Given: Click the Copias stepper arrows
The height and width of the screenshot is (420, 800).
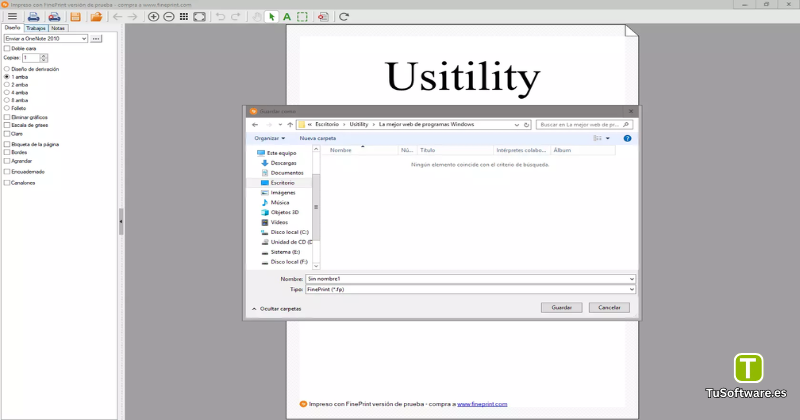Looking at the screenshot, I should [44, 58].
